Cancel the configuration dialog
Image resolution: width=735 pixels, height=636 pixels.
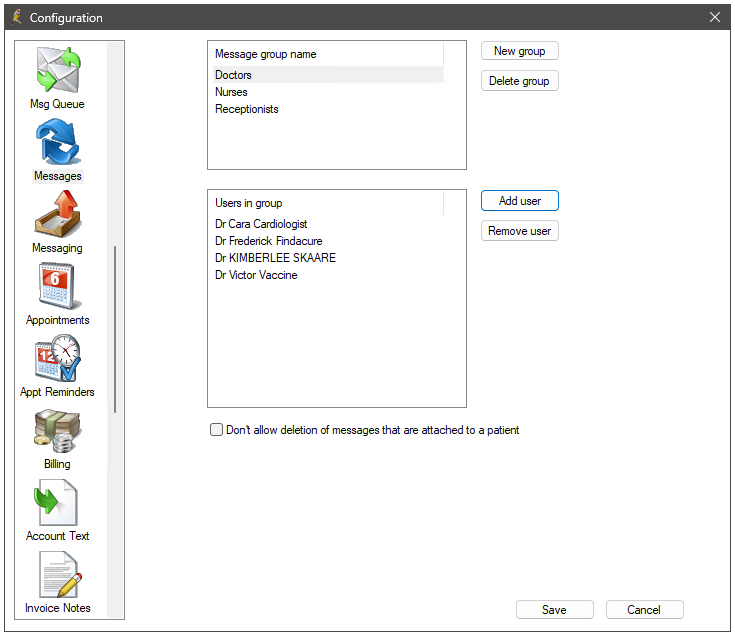pyautogui.click(x=644, y=609)
